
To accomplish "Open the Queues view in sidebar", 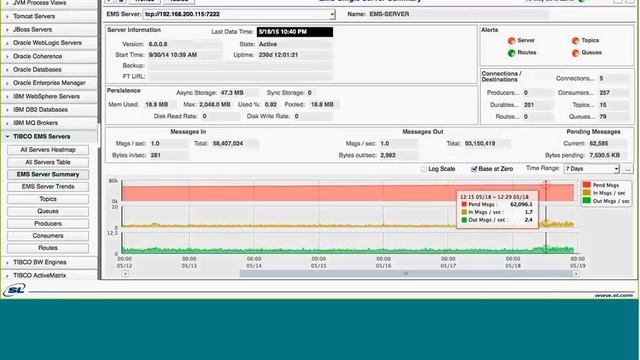I will point(48,211).
